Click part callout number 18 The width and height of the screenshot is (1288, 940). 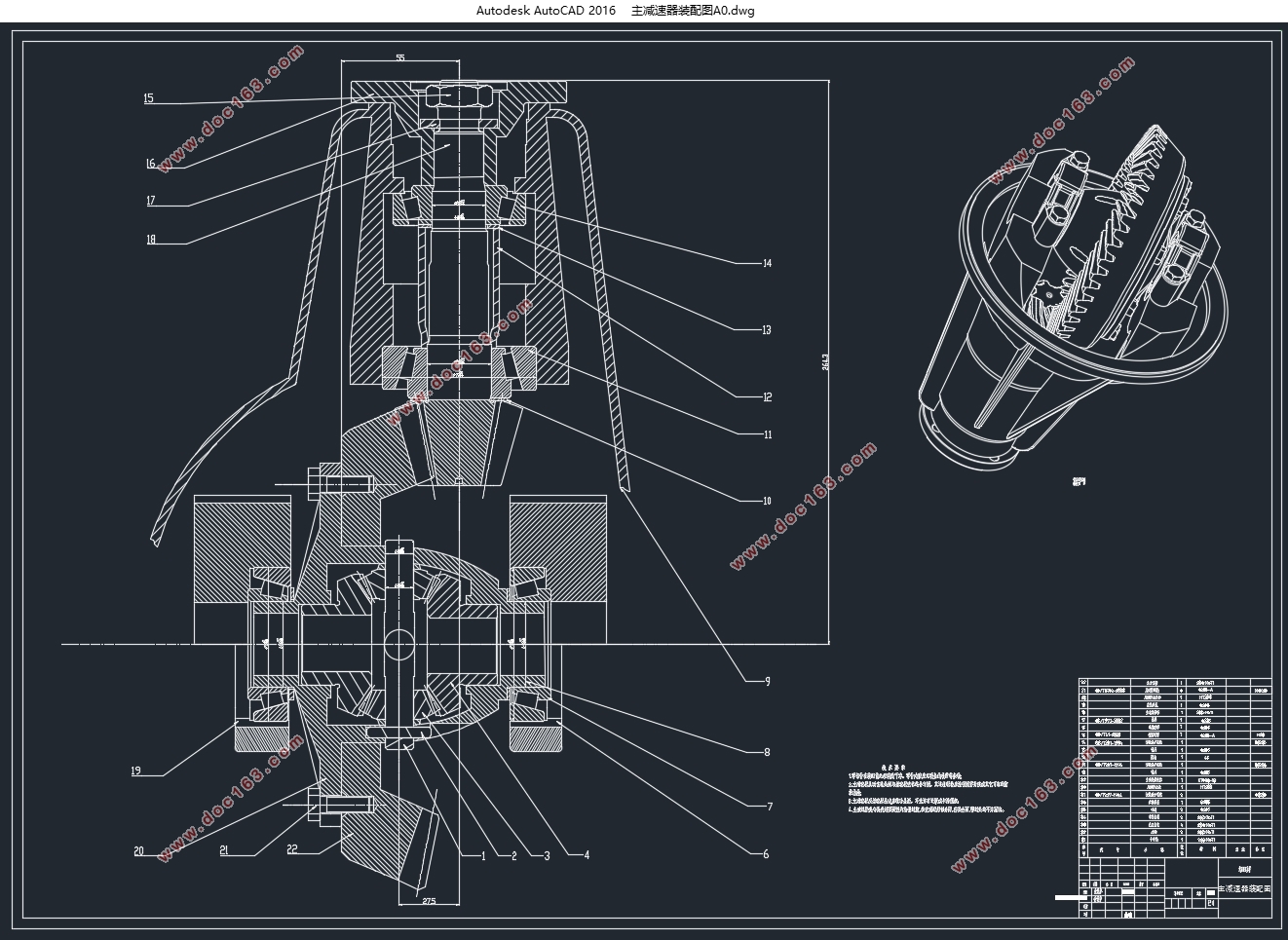pyautogui.click(x=150, y=240)
